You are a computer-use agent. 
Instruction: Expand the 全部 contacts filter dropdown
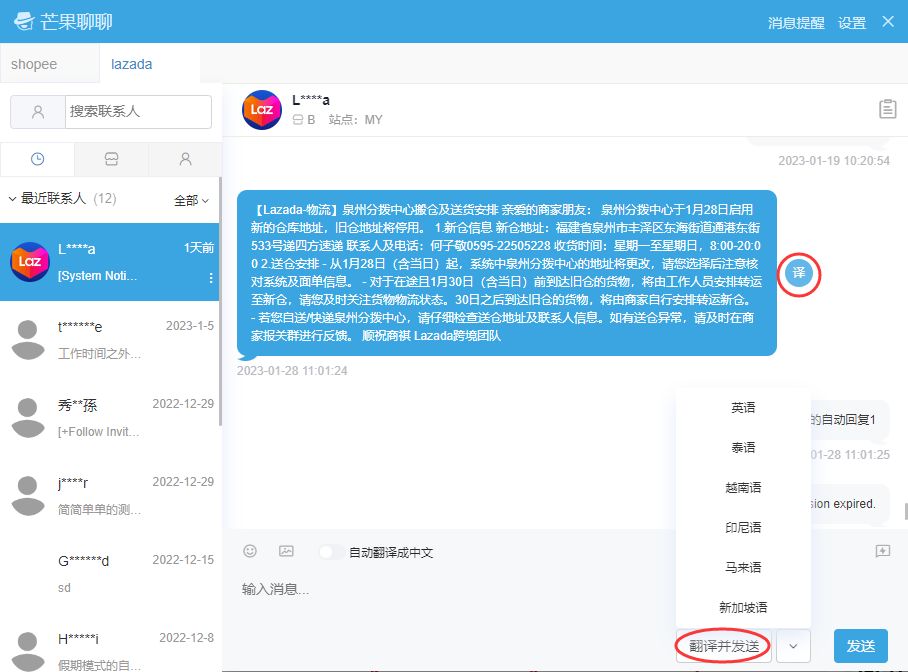coord(188,200)
